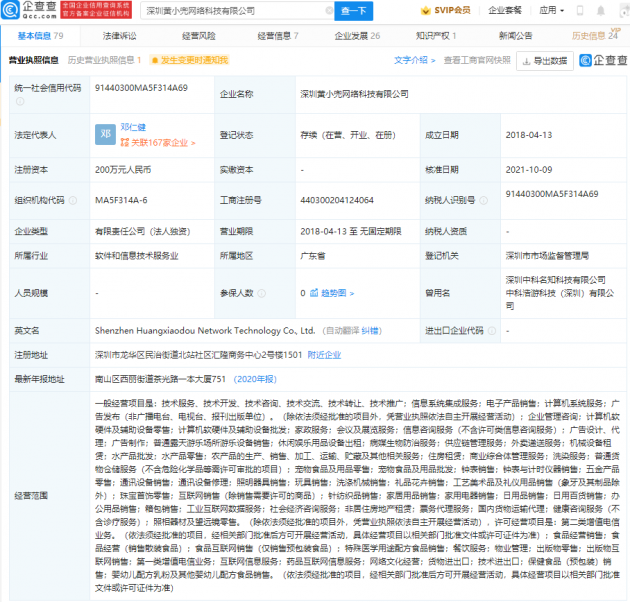
Task: Select registration number 440300204124064
Action: [337, 200]
